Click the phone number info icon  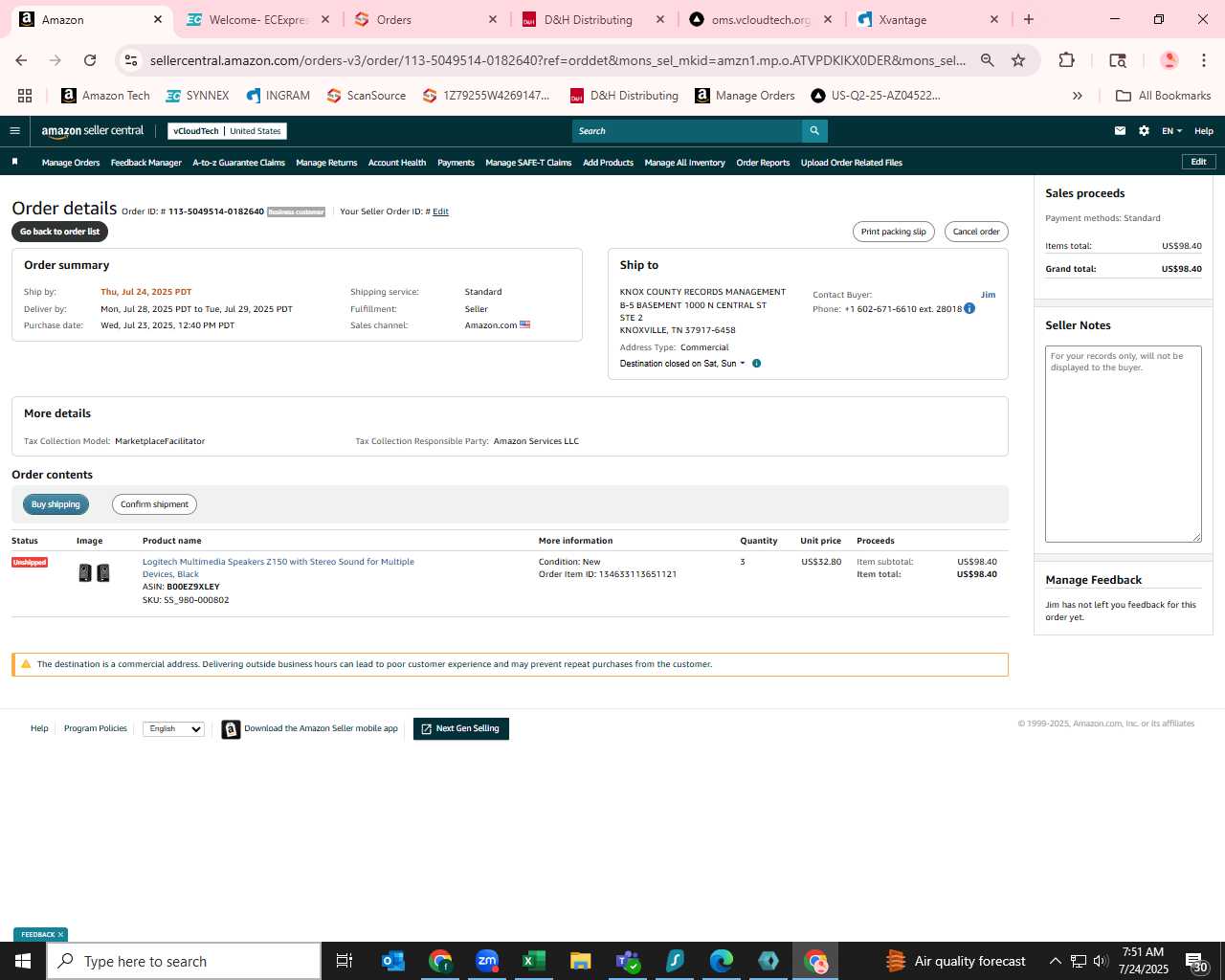[x=969, y=308]
